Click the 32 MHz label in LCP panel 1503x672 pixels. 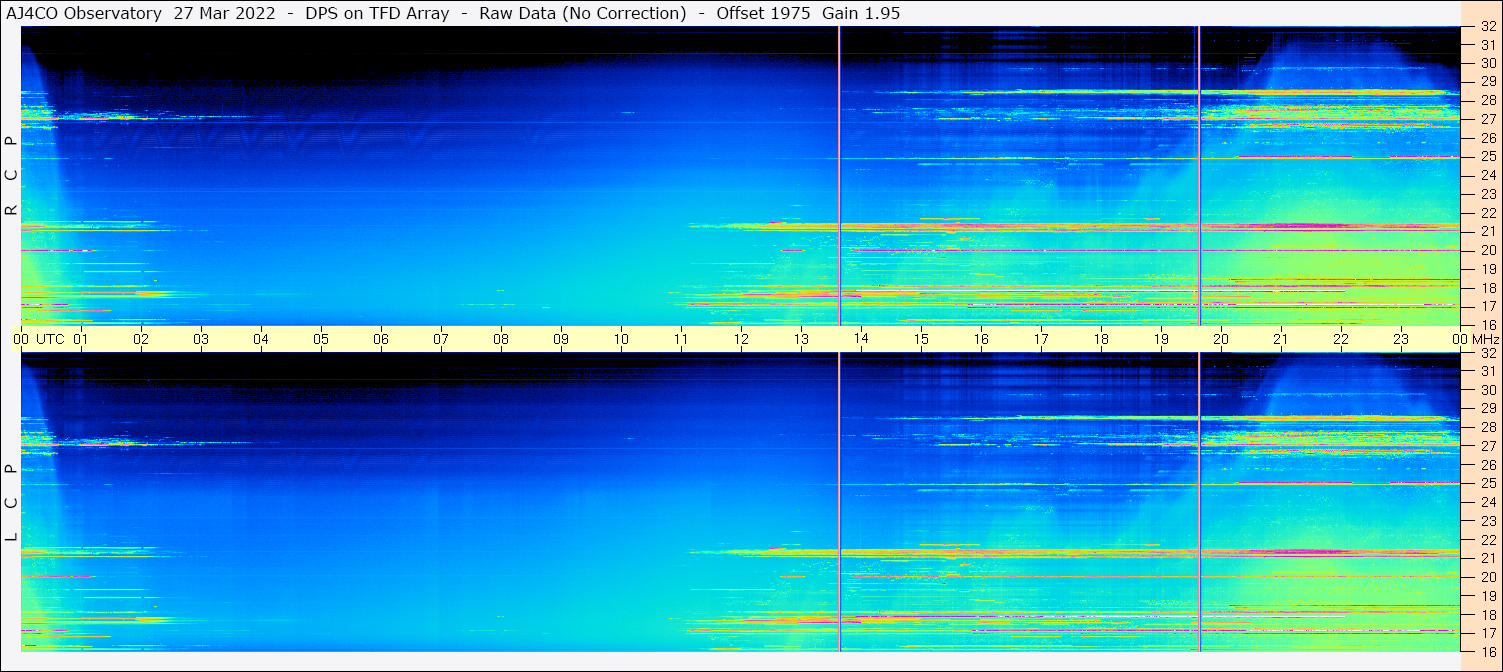click(1488, 353)
